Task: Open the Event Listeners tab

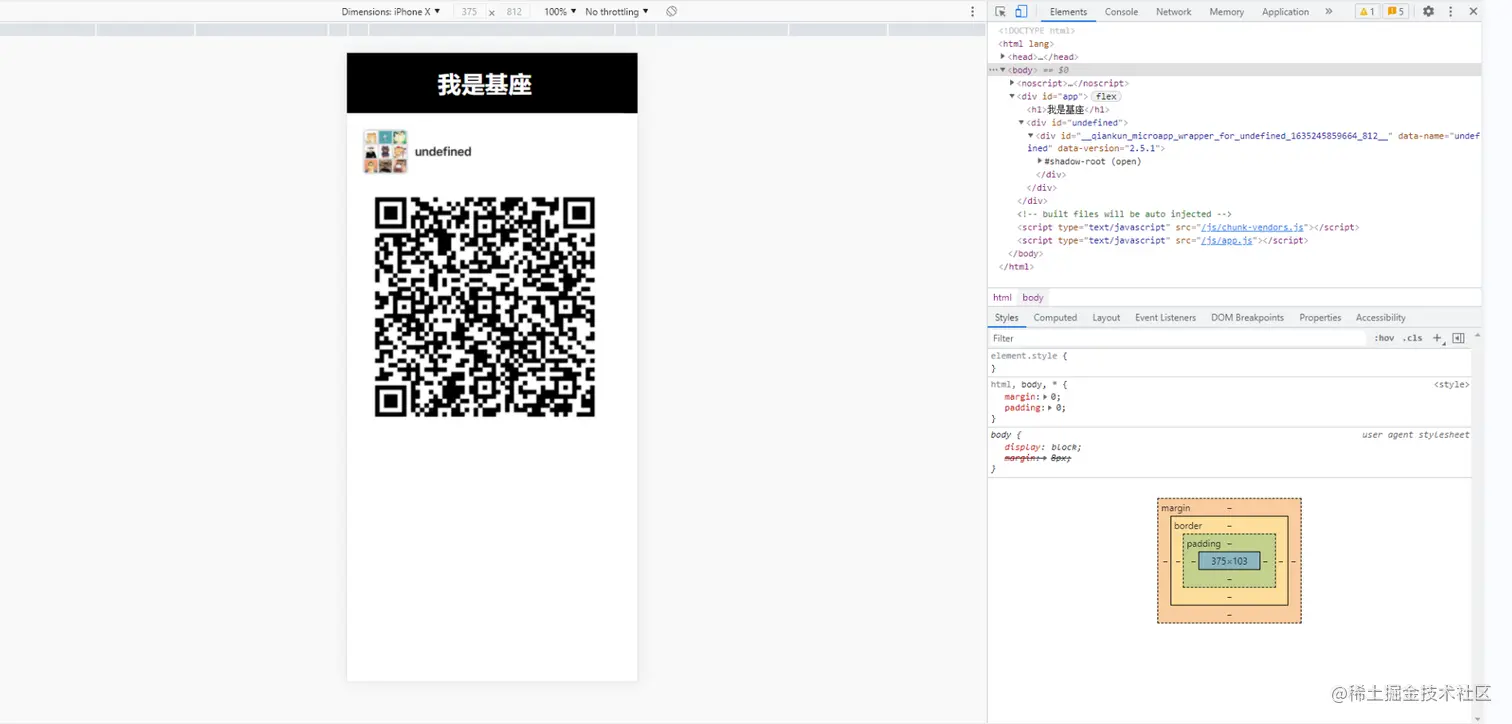Action: pos(1165,318)
